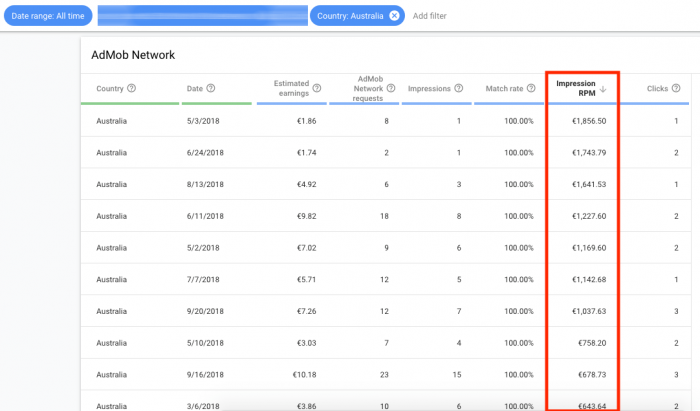Click Add filter

pyautogui.click(x=429, y=16)
